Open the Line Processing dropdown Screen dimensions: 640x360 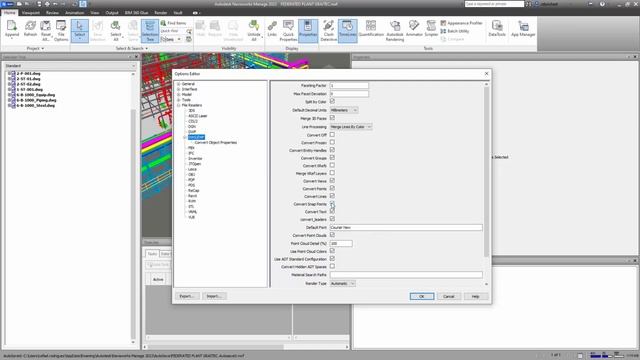pos(351,127)
